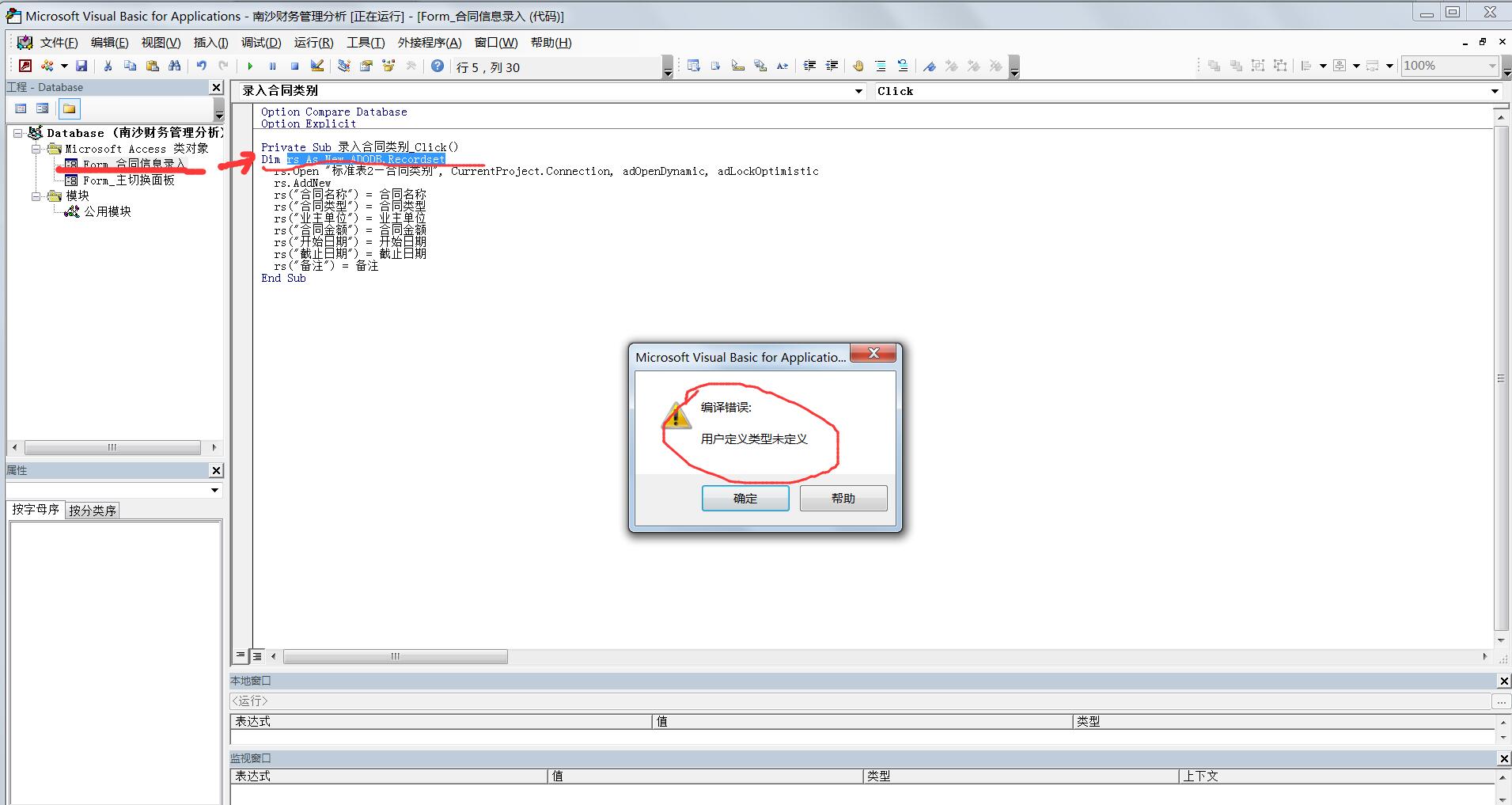Image resolution: width=1512 pixels, height=805 pixels.
Task: Click View Code icon in project panel
Action: pos(21,108)
